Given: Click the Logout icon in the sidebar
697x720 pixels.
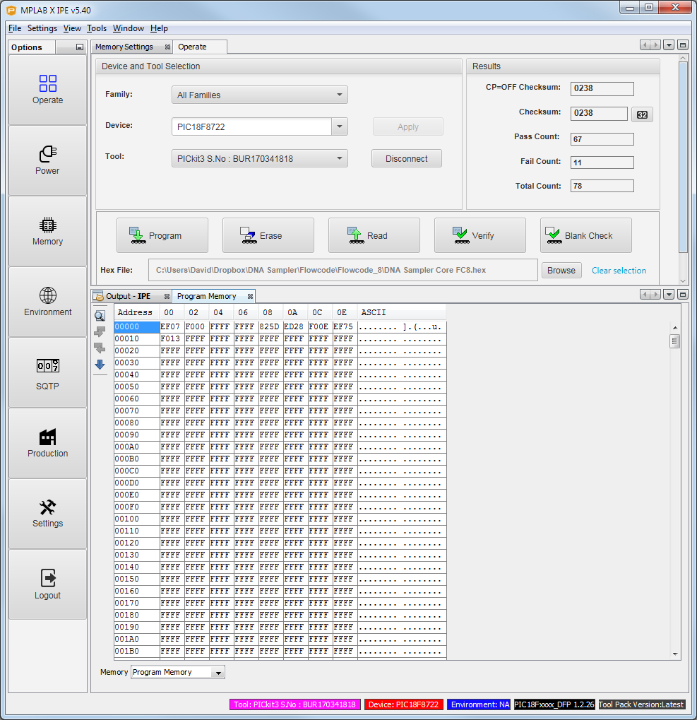Looking at the screenshot, I should coord(48,578).
